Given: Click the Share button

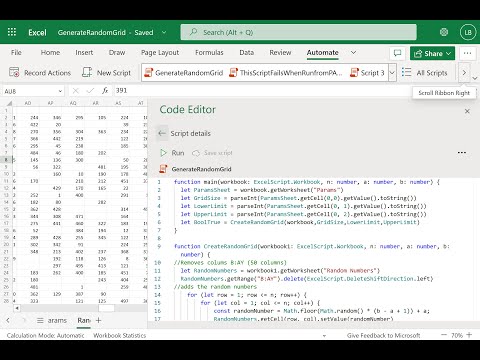Looking at the screenshot, I should (x=432, y=53).
